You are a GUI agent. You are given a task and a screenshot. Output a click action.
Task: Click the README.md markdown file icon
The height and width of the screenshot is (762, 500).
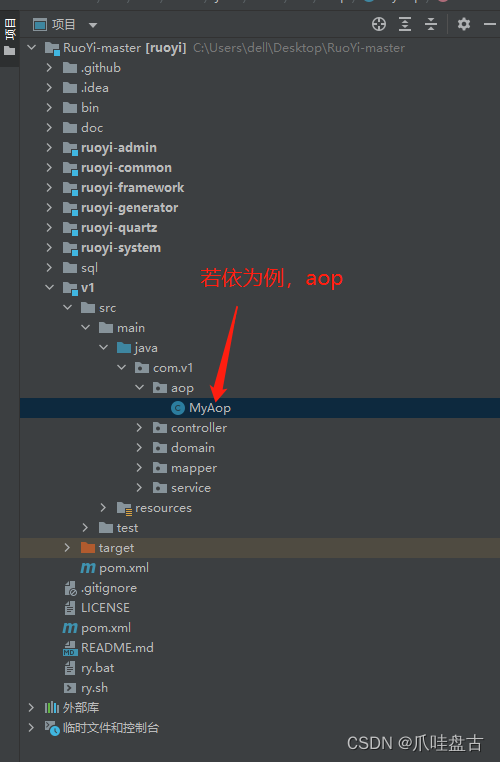pyautogui.click(x=70, y=648)
